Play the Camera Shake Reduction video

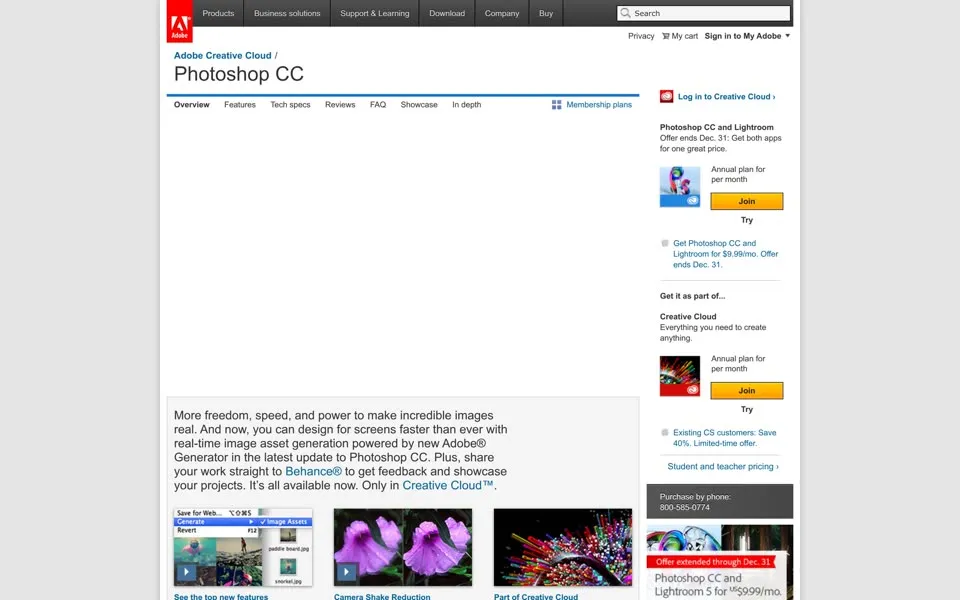click(x=347, y=572)
